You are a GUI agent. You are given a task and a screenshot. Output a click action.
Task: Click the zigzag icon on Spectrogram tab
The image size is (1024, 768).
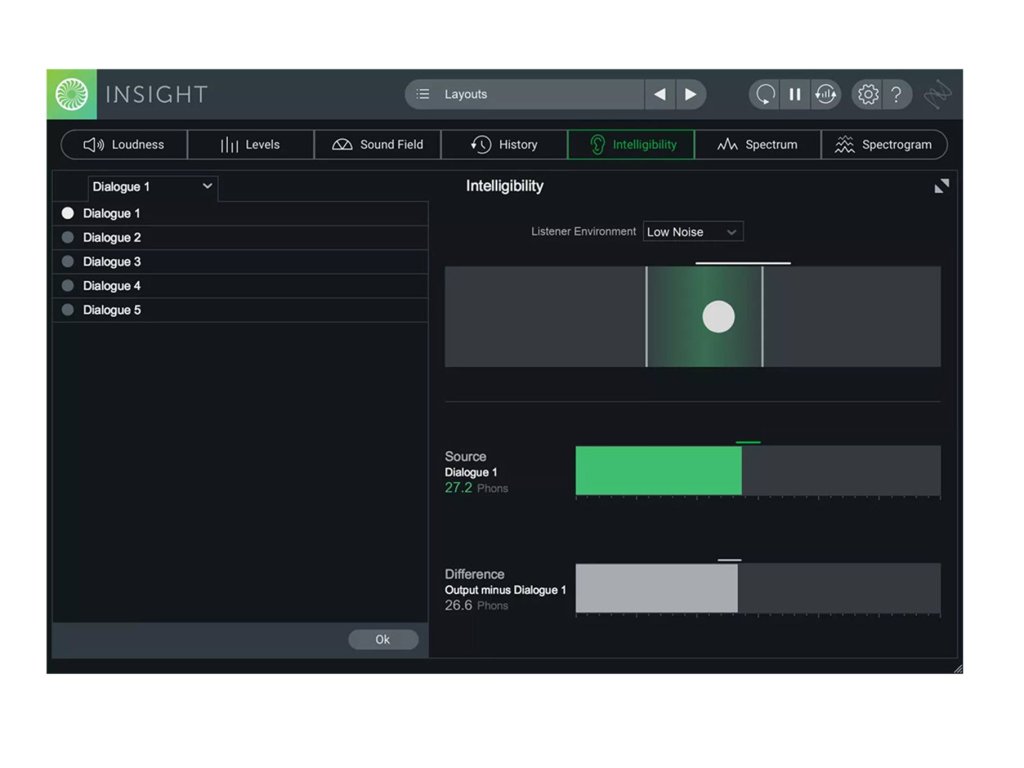coord(844,144)
